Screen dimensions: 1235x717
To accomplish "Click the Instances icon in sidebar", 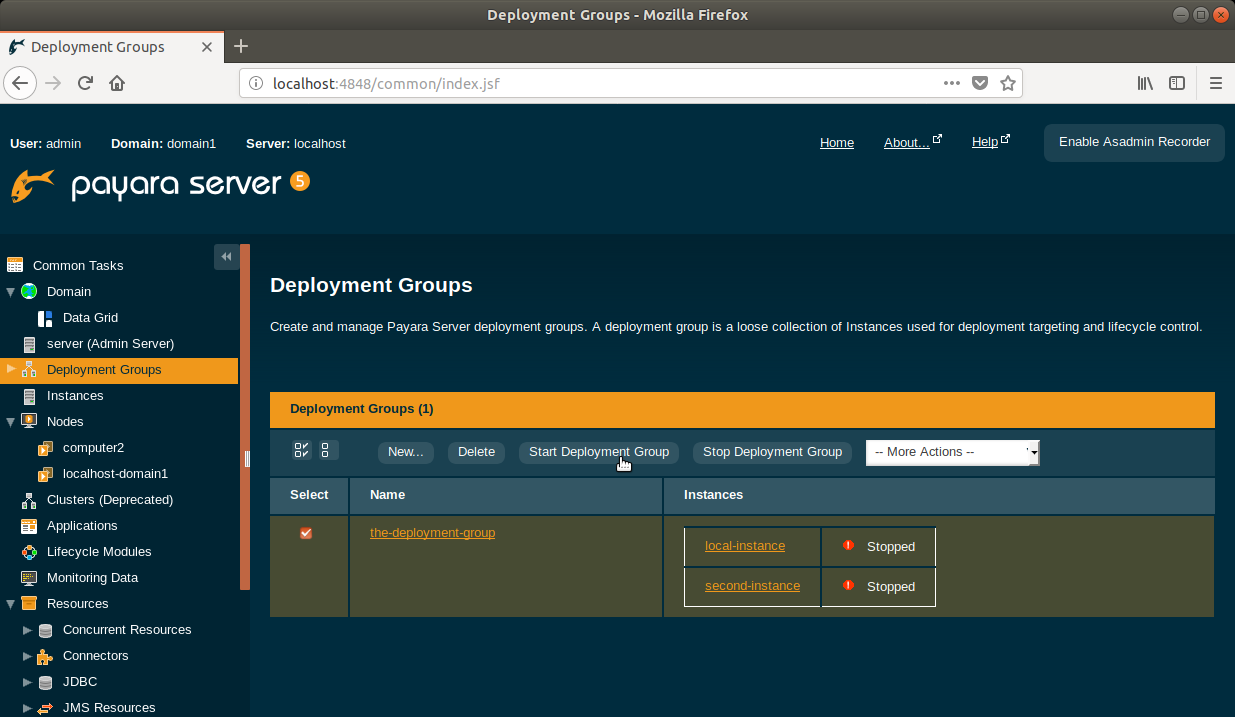I will (29, 396).
